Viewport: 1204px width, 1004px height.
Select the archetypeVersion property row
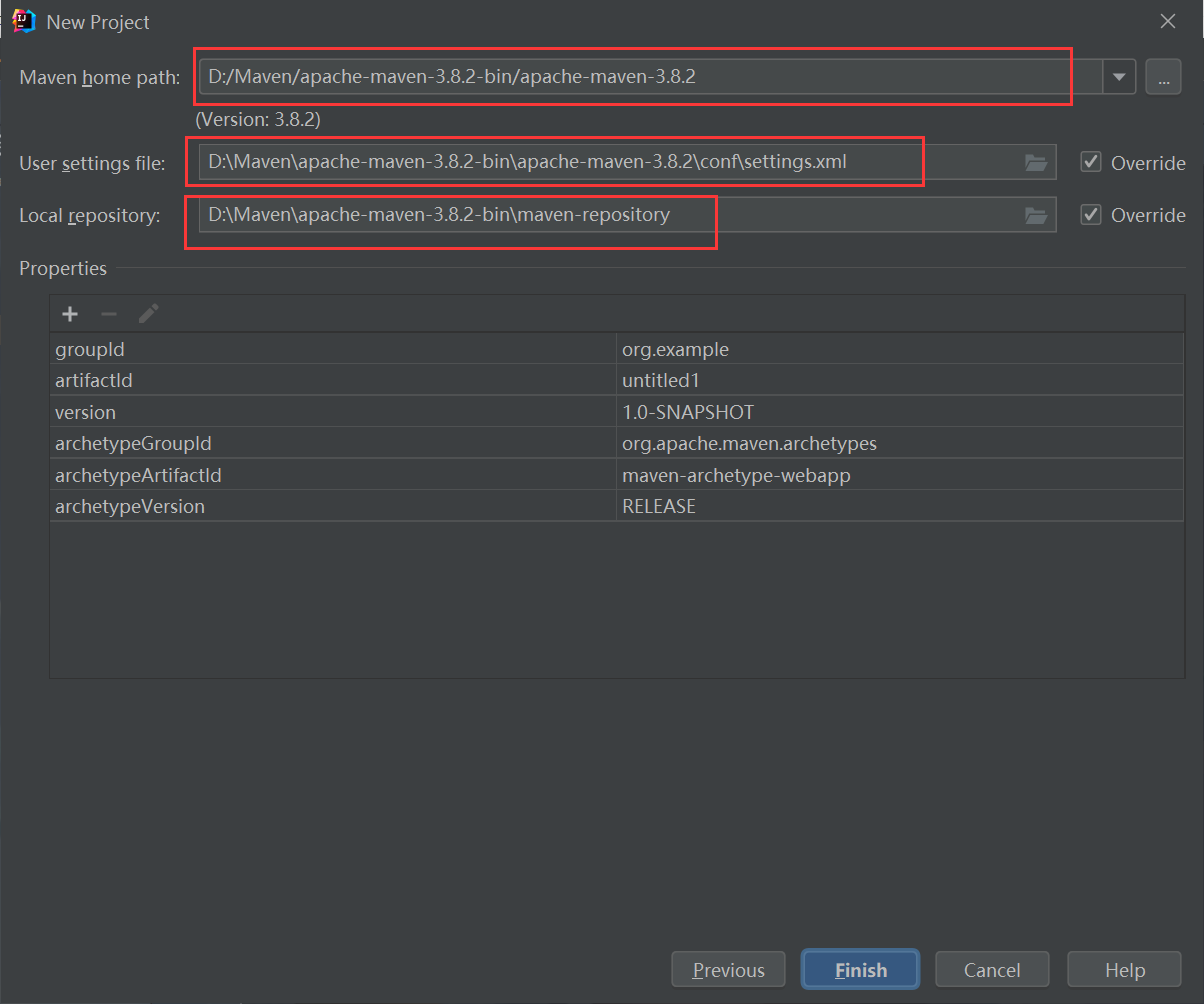coord(617,506)
